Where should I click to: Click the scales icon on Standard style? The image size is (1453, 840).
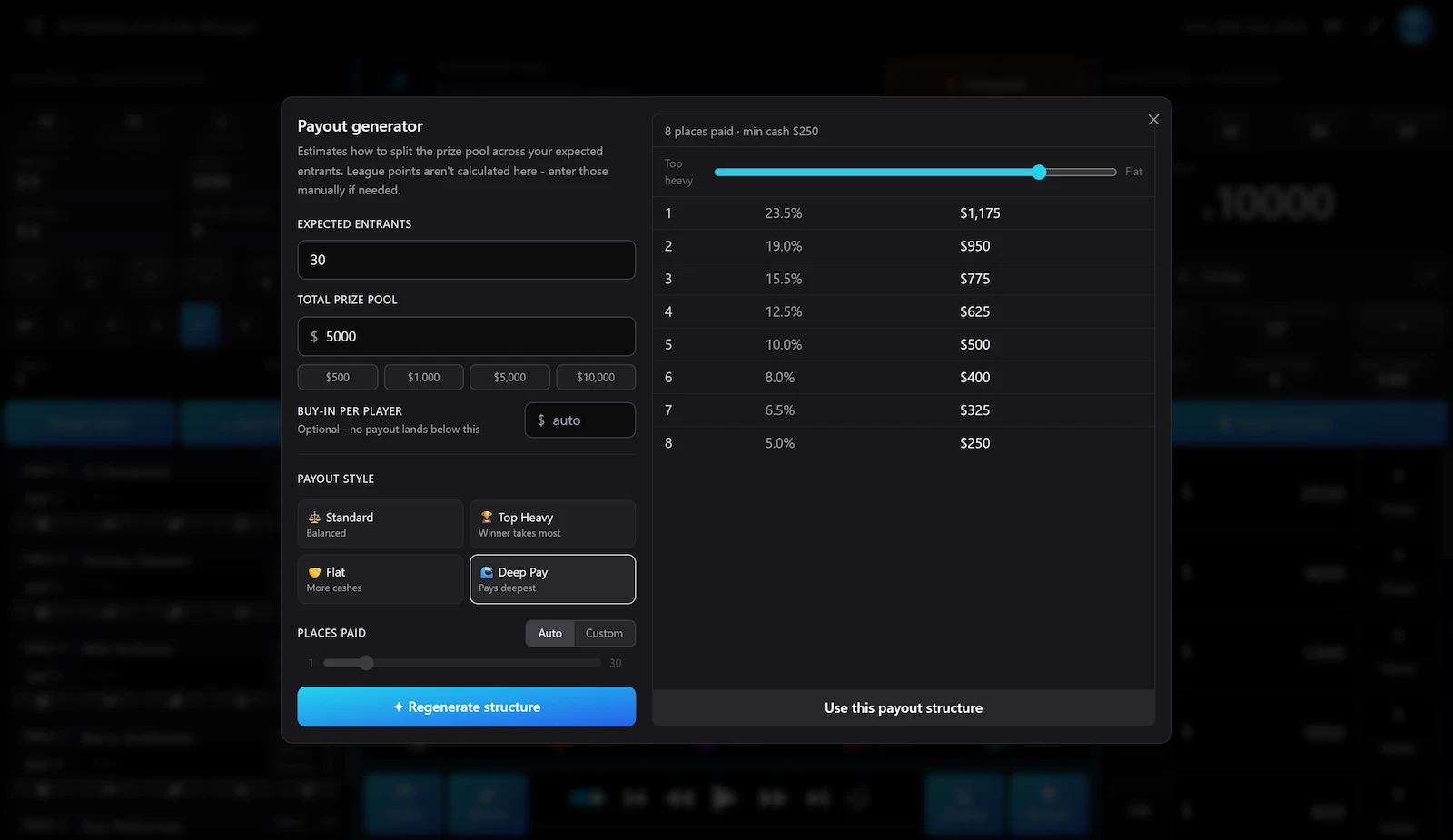pyautogui.click(x=314, y=517)
